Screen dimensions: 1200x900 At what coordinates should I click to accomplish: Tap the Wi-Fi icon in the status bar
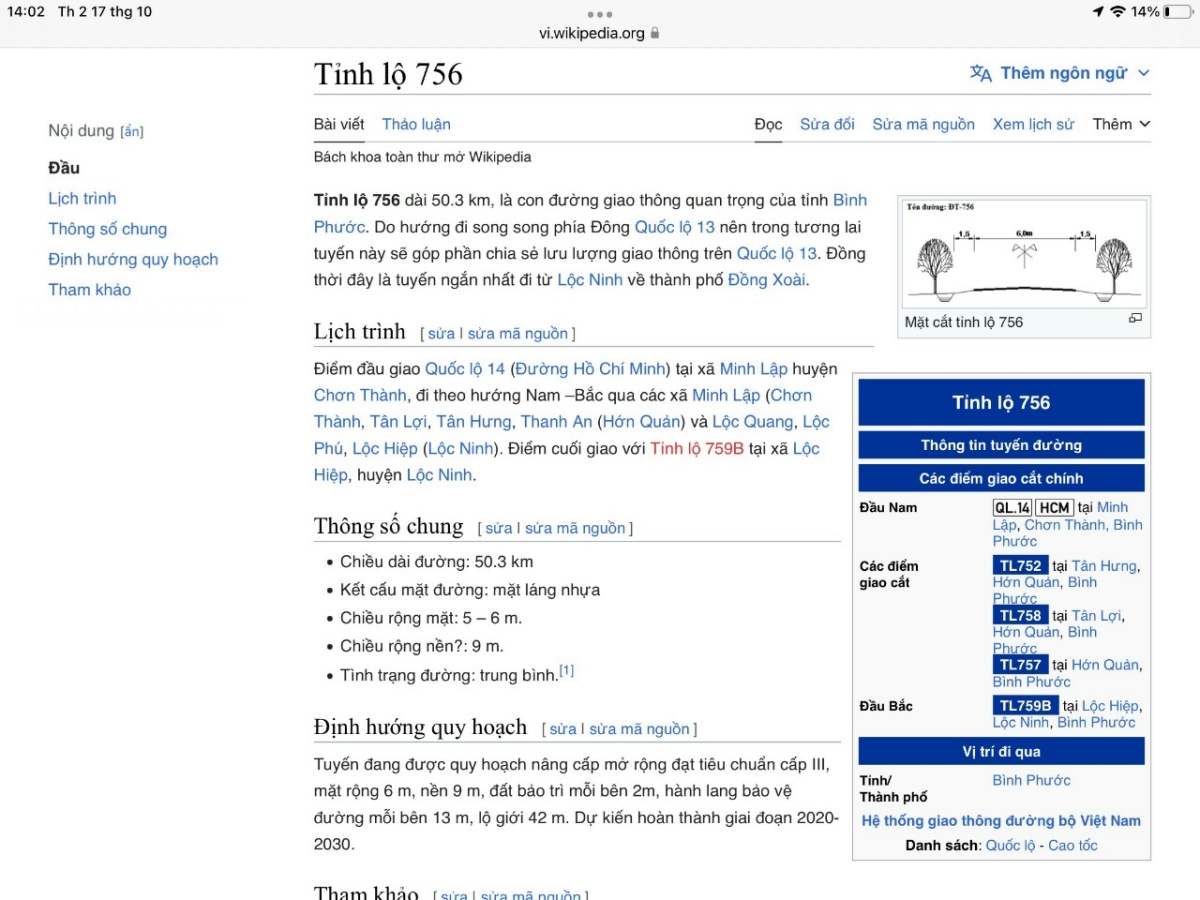tap(1117, 12)
